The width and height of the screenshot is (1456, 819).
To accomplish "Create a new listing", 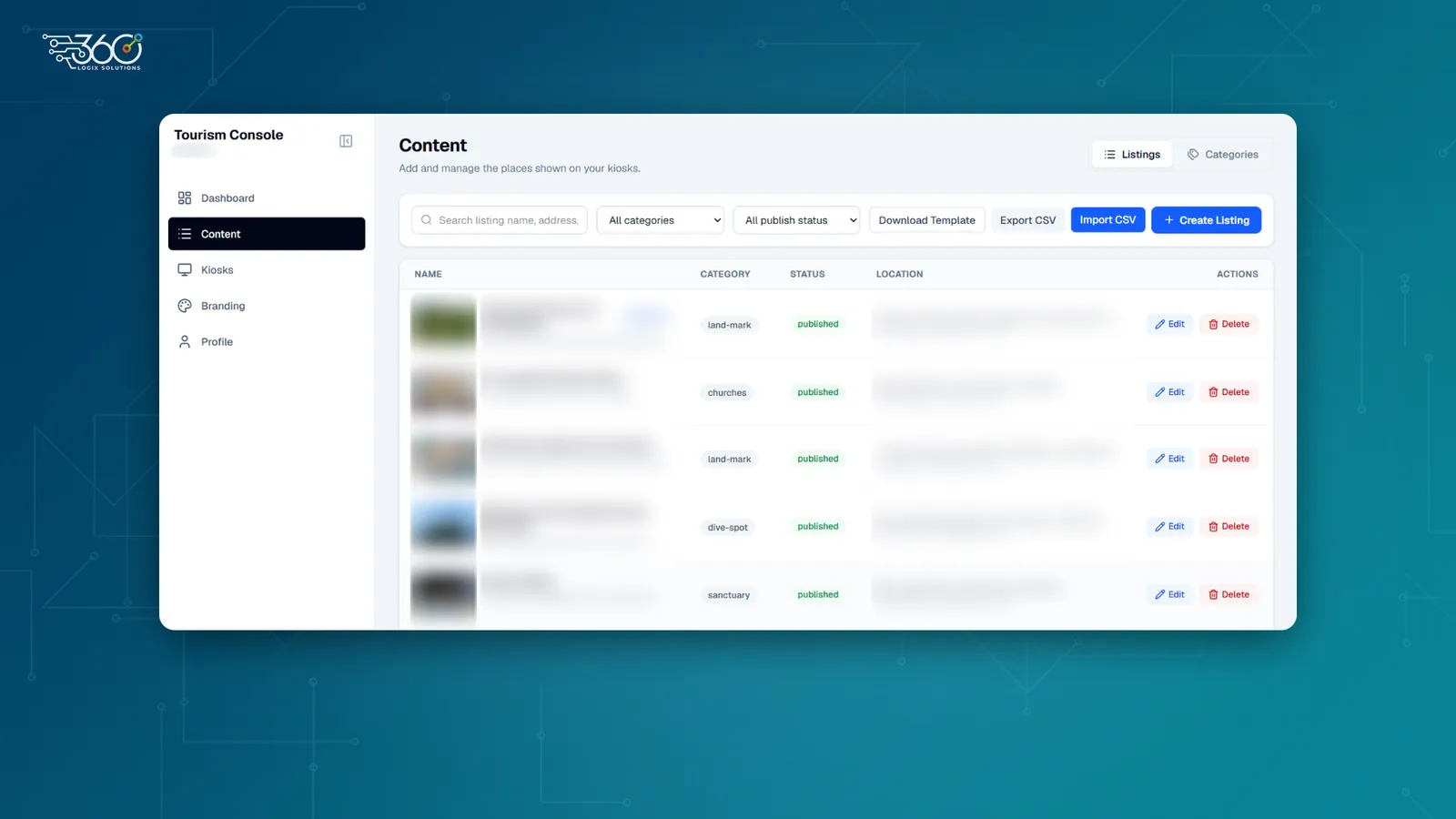I will click(1206, 220).
